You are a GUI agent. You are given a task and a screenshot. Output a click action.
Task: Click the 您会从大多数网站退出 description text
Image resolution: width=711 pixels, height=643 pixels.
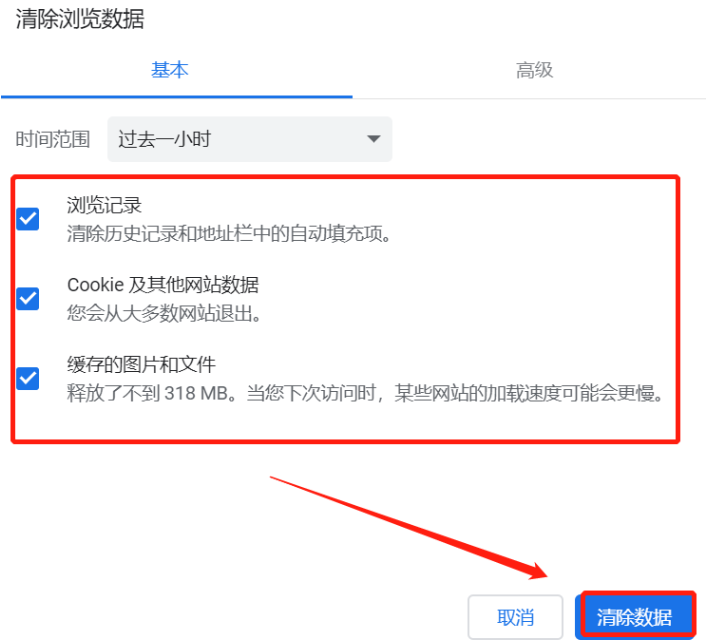[164, 313]
